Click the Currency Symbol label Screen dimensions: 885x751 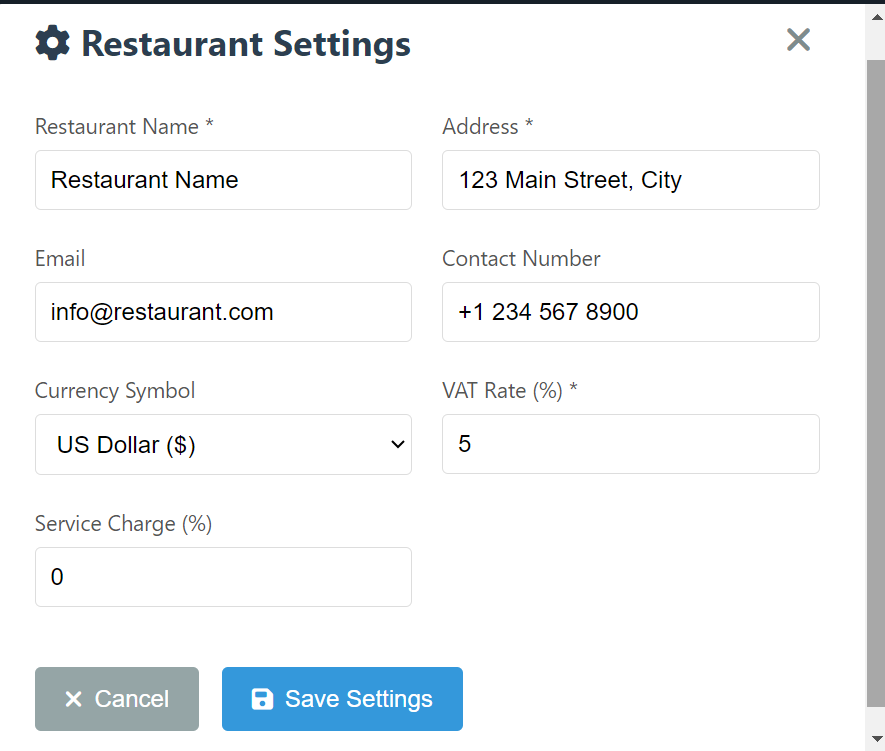point(115,391)
